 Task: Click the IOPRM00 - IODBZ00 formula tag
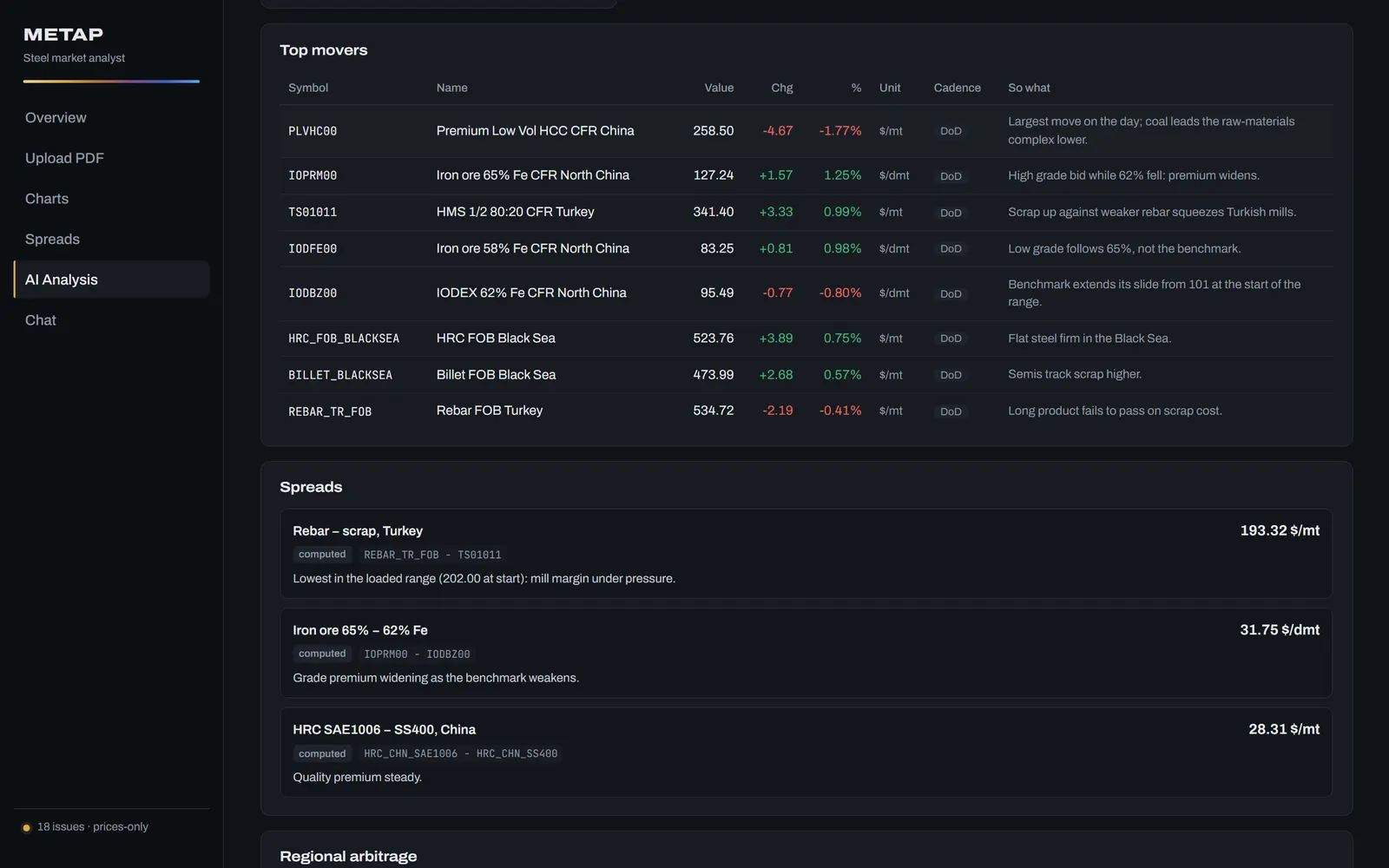pos(417,654)
